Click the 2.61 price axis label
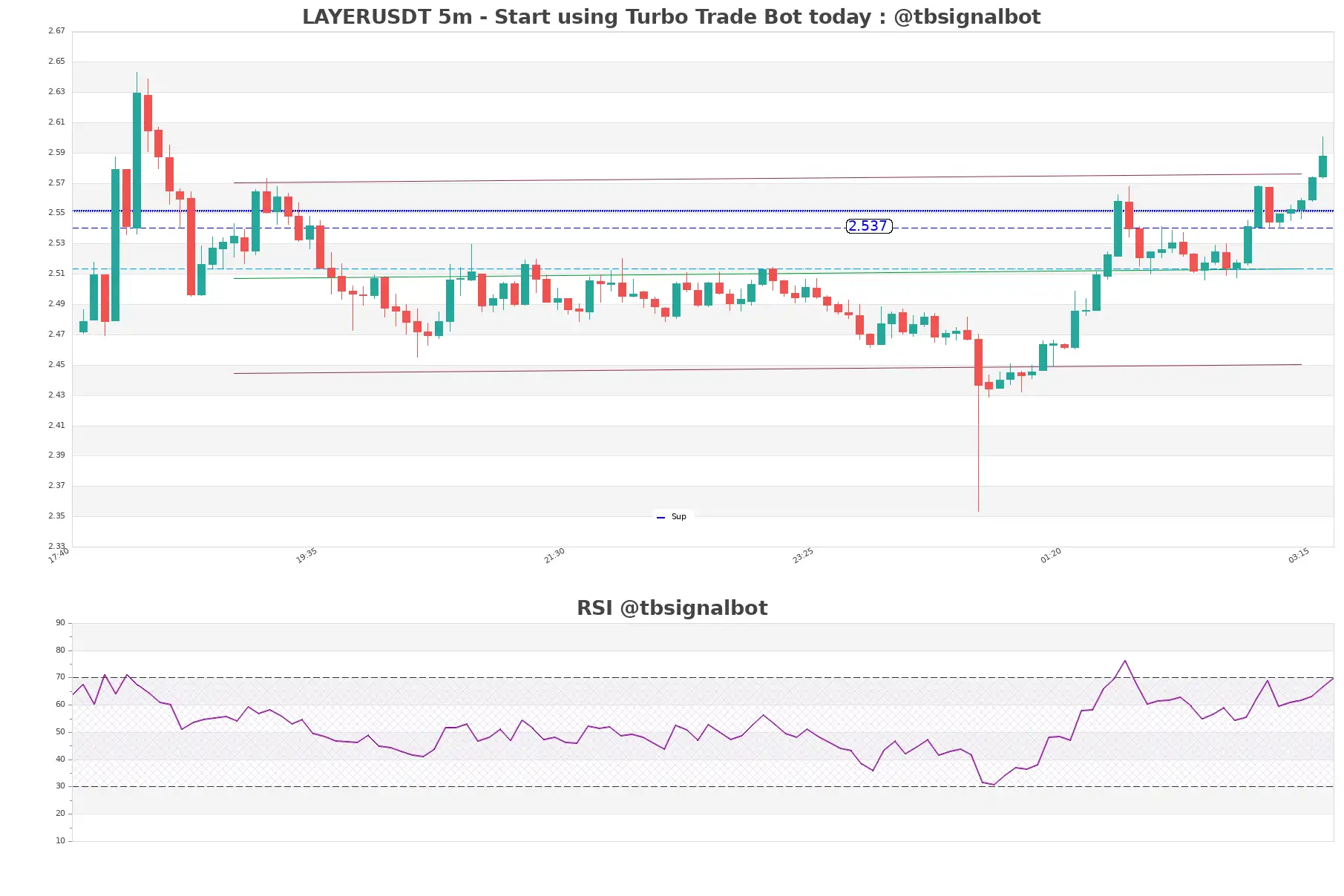 coord(56,122)
